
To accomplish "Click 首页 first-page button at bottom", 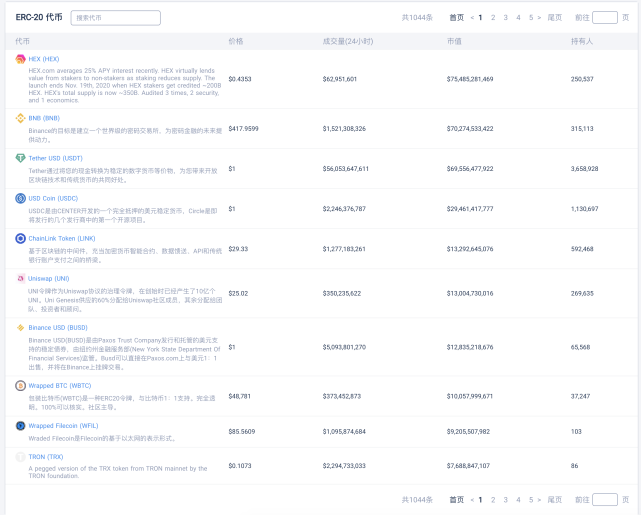I will pos(457,499).
